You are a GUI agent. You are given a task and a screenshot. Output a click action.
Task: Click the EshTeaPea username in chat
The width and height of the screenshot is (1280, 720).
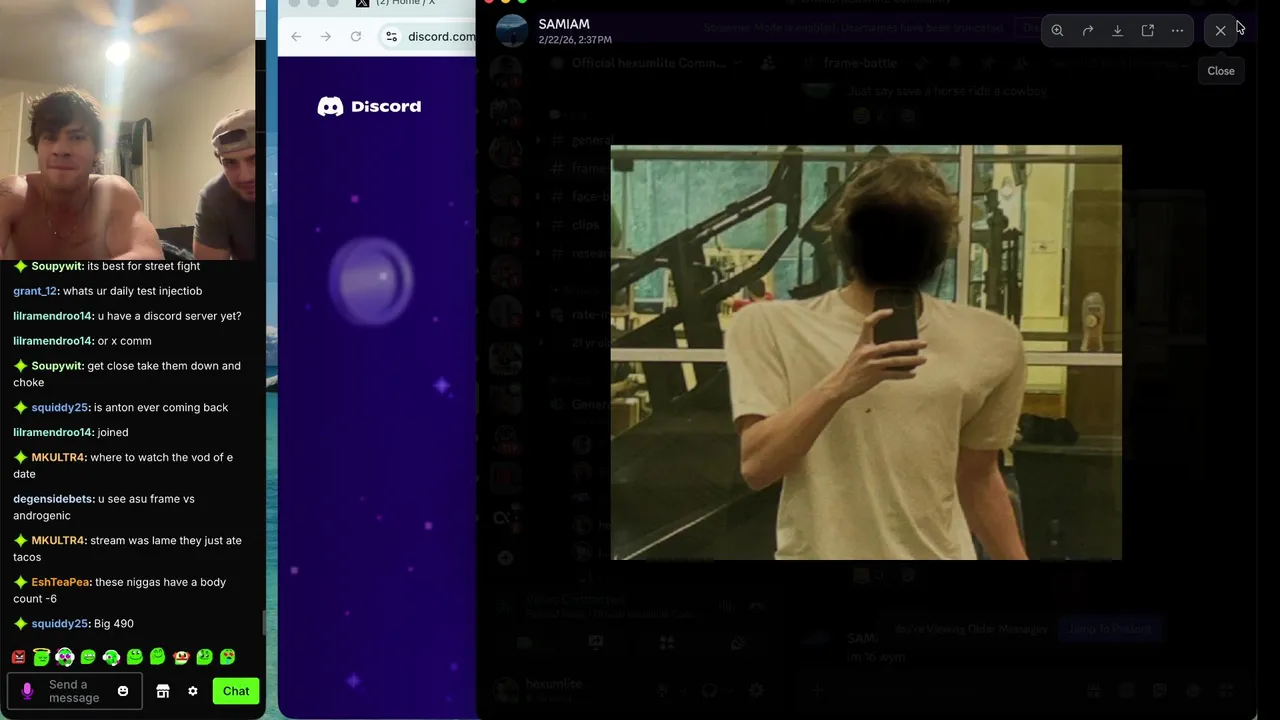tap(61, 582)
